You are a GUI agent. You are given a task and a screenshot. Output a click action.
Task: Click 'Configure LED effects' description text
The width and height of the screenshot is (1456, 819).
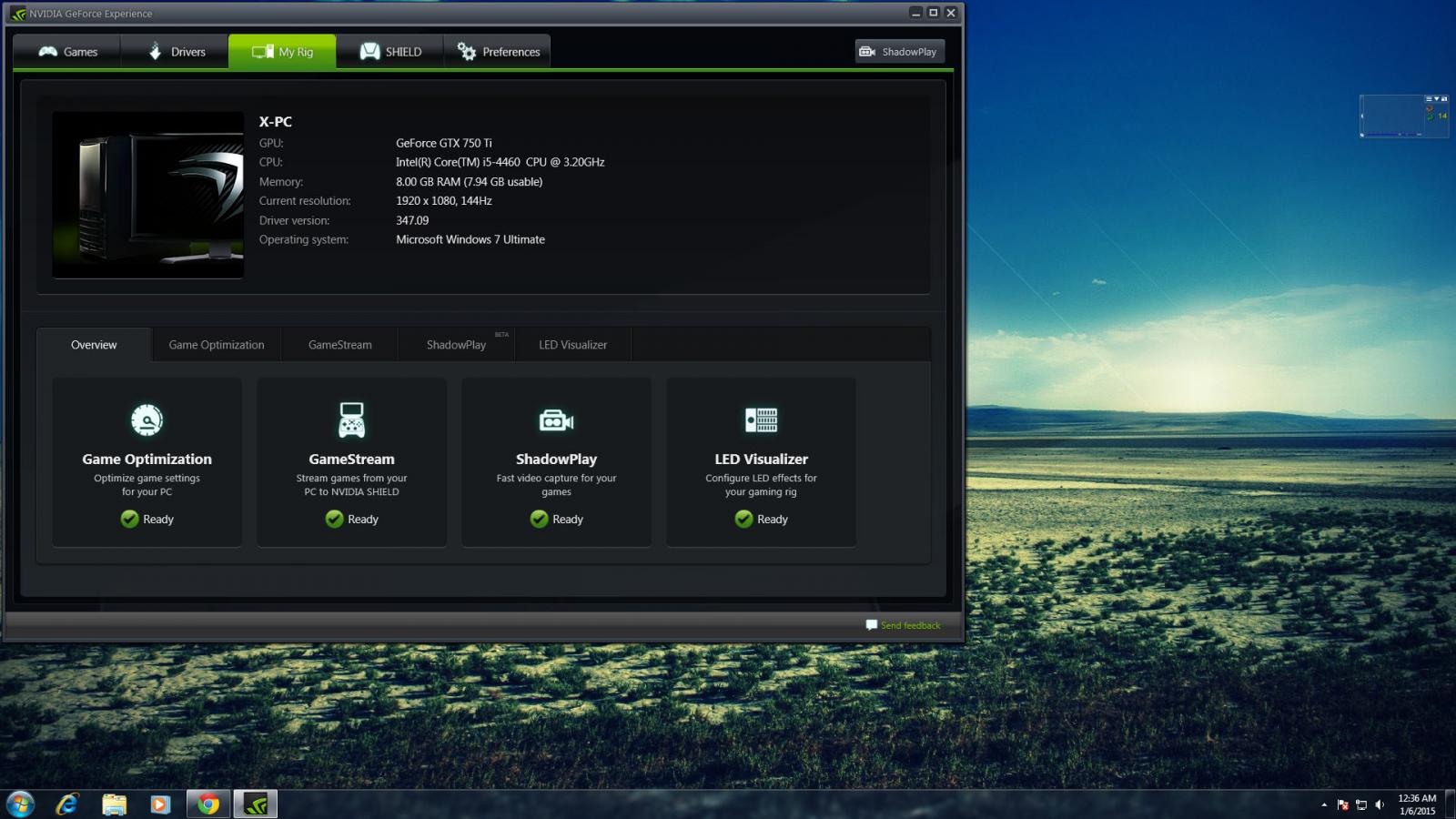(761, 485)
